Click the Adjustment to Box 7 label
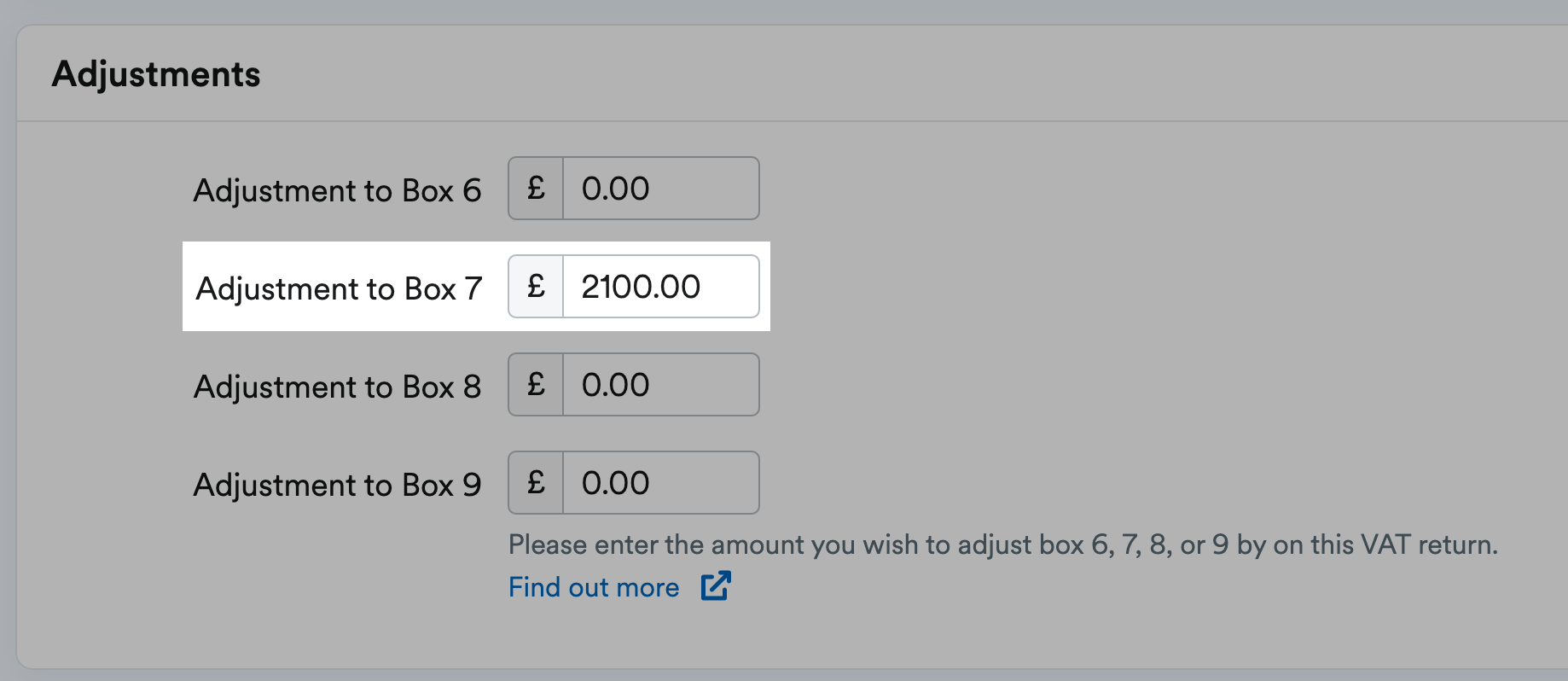 339,288
